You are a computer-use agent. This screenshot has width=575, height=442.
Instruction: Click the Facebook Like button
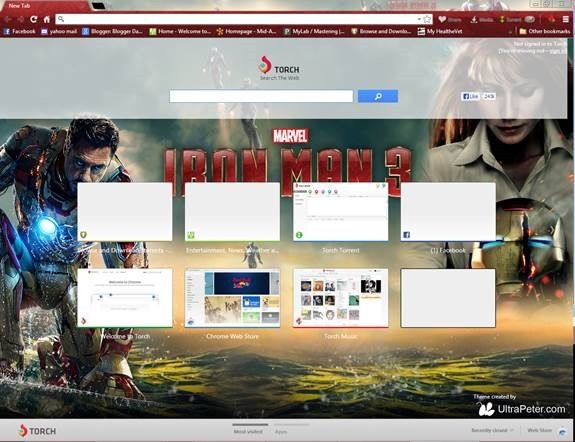470,96
